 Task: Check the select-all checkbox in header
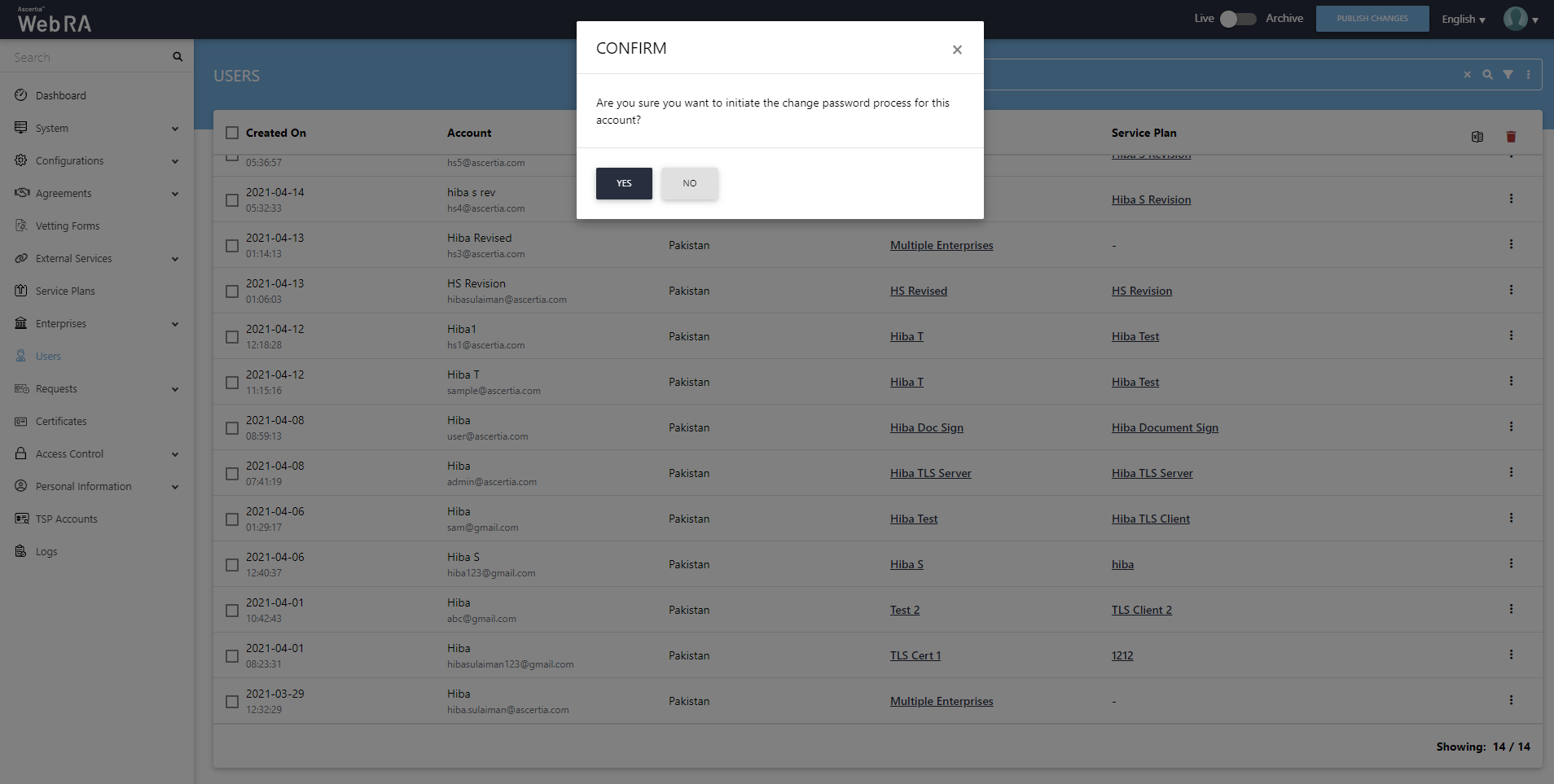(x=232, y=133)
